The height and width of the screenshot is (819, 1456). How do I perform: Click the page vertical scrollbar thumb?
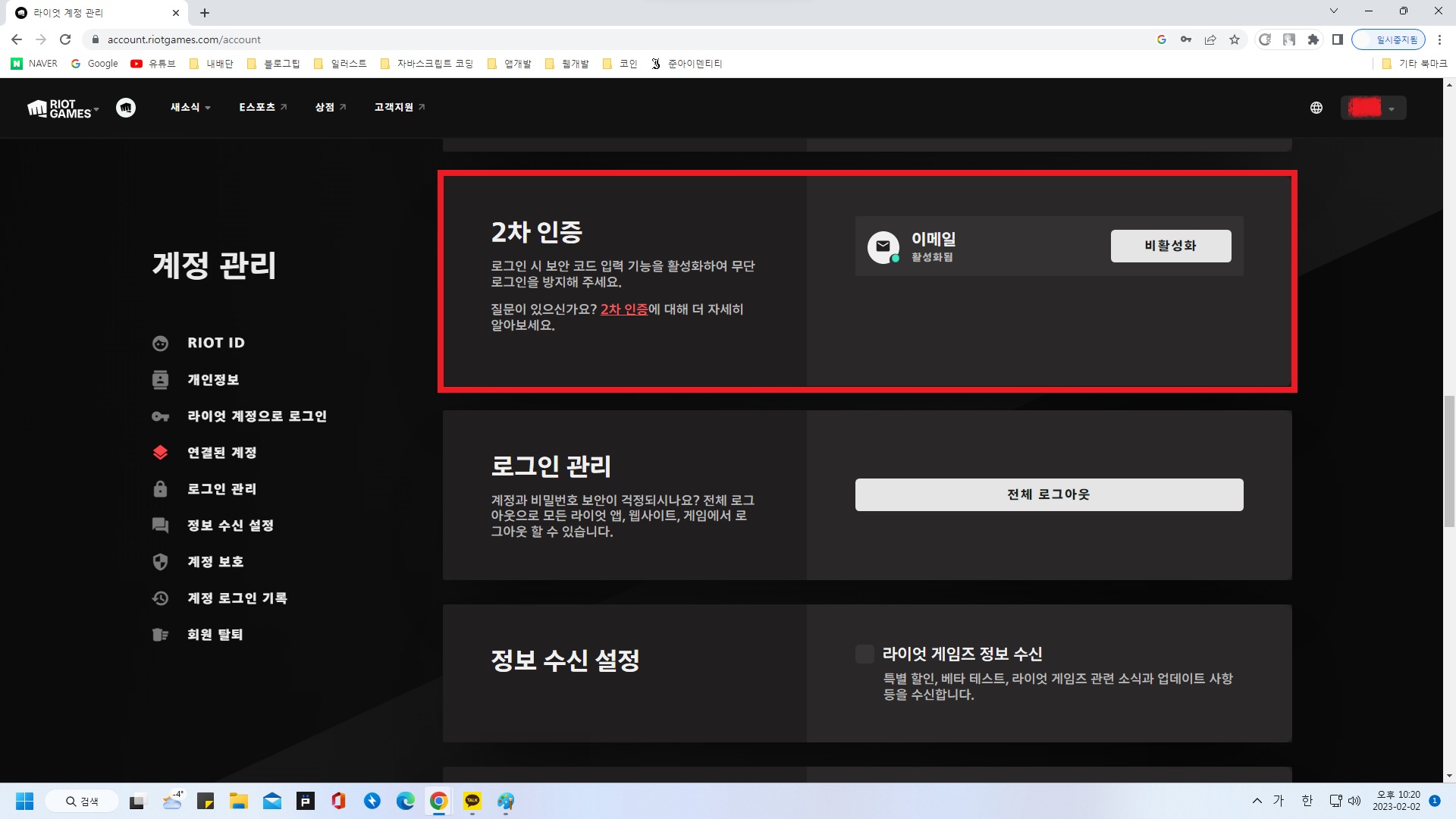coord(1449,460)
